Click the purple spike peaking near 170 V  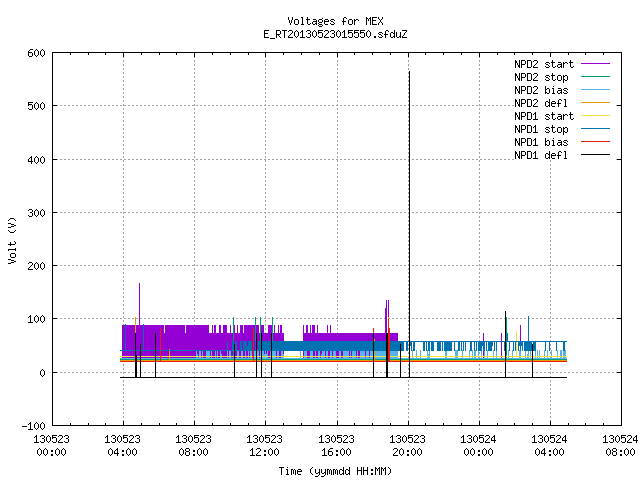click(139, 304)
